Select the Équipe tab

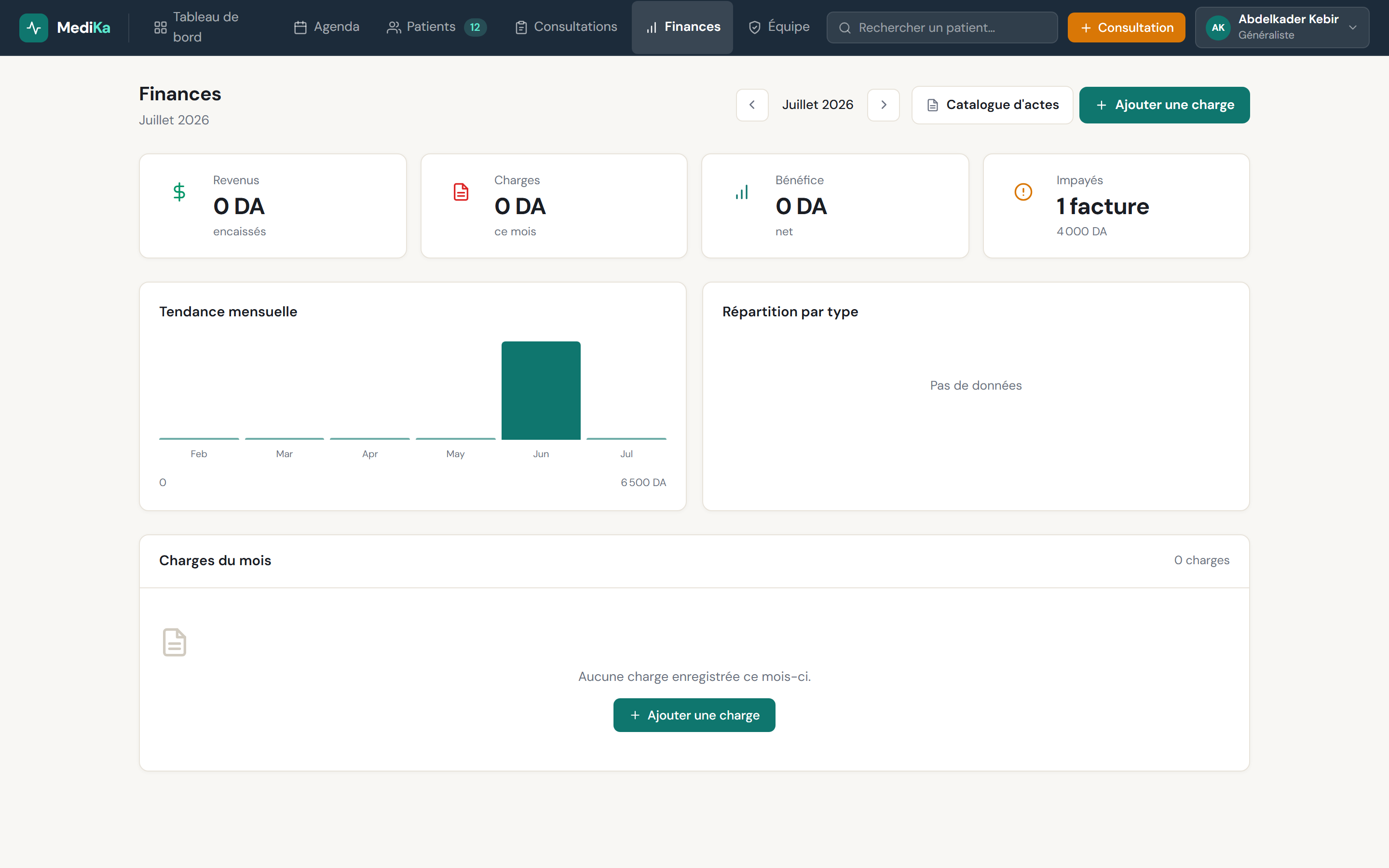[x=779, y=27]
